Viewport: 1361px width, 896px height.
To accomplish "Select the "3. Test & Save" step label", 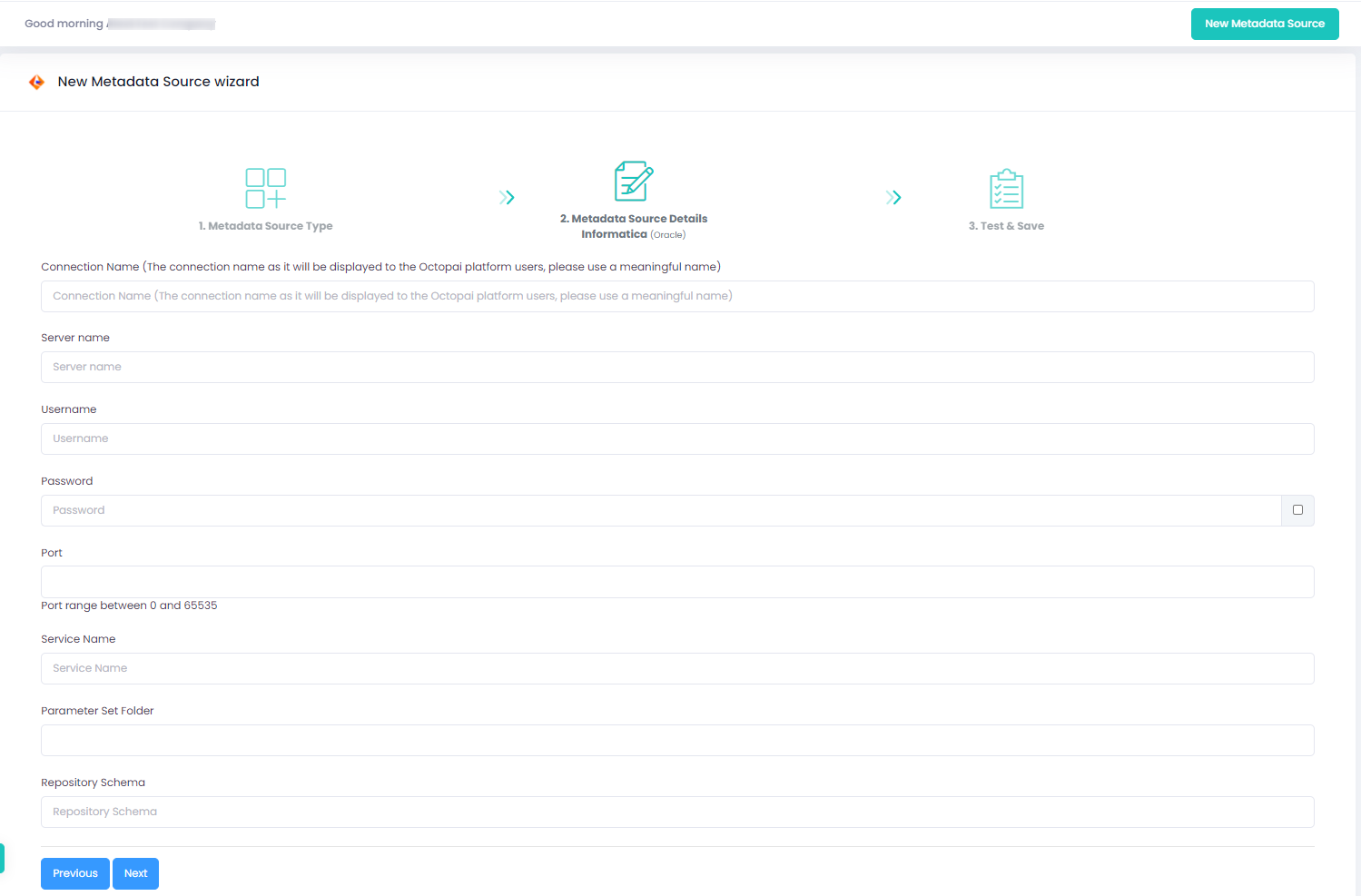I will (x=1006, y=226).
